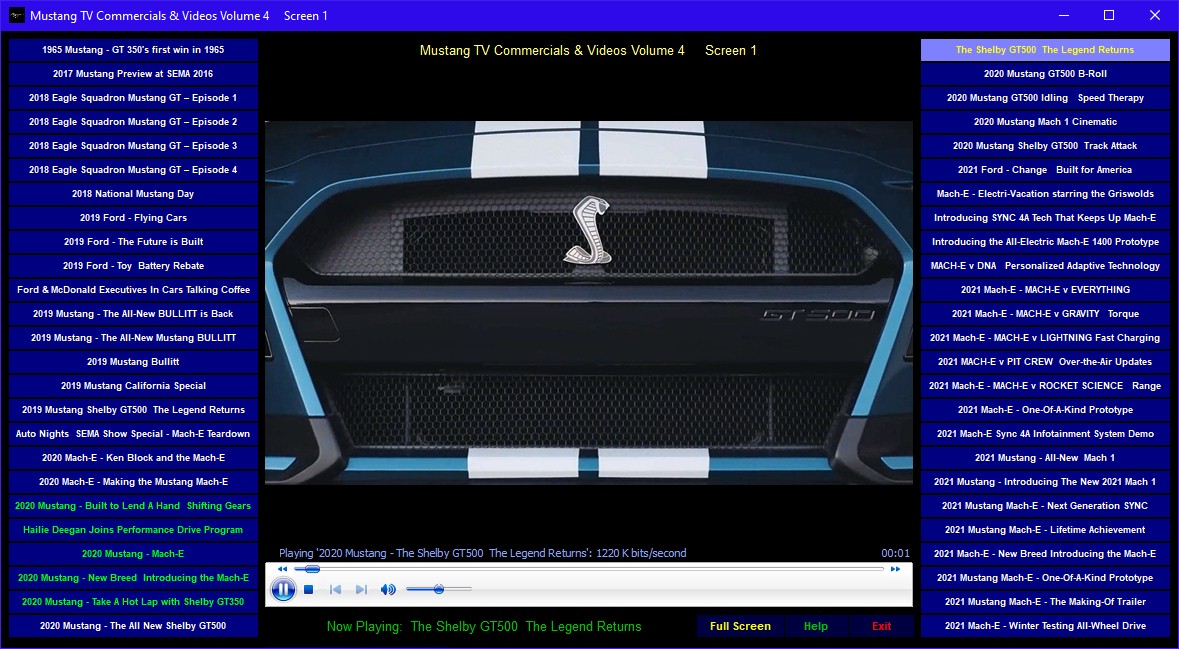
Task: Play 'Hailie Deegan Joins Performance Drive Program'
Action: click(x=133, y=530)
